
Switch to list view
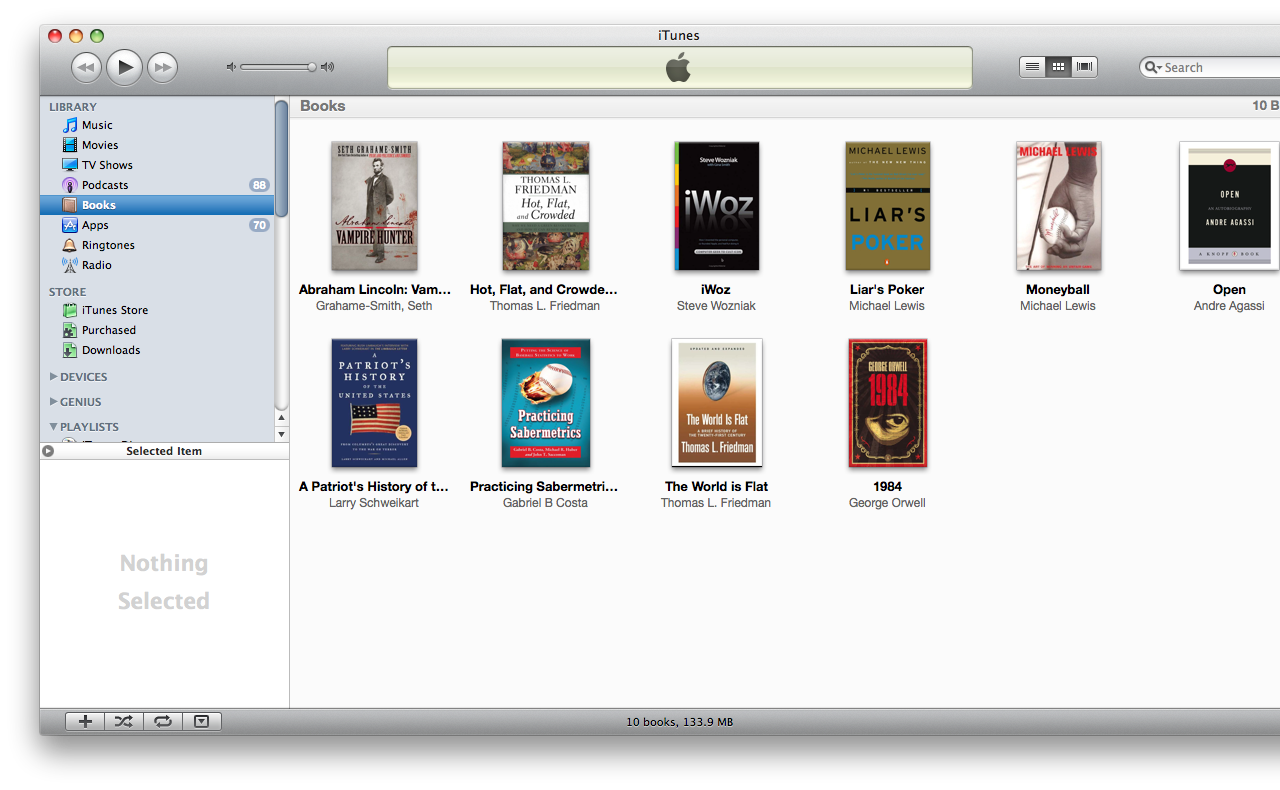(x=1032, y=67)
